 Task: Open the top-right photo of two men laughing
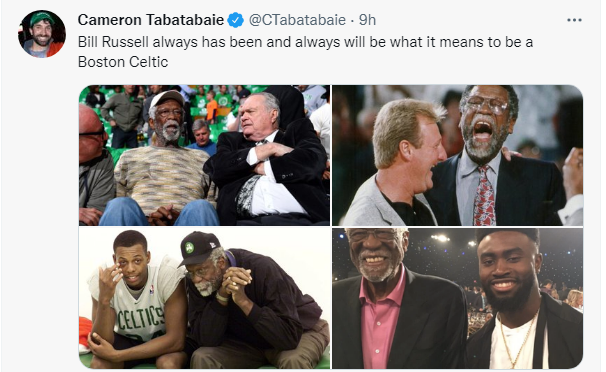(458, 155)
